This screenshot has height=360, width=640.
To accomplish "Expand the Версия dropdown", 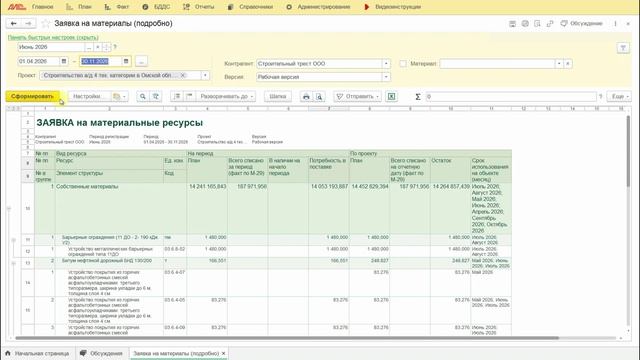I will (x=386, y=77).
